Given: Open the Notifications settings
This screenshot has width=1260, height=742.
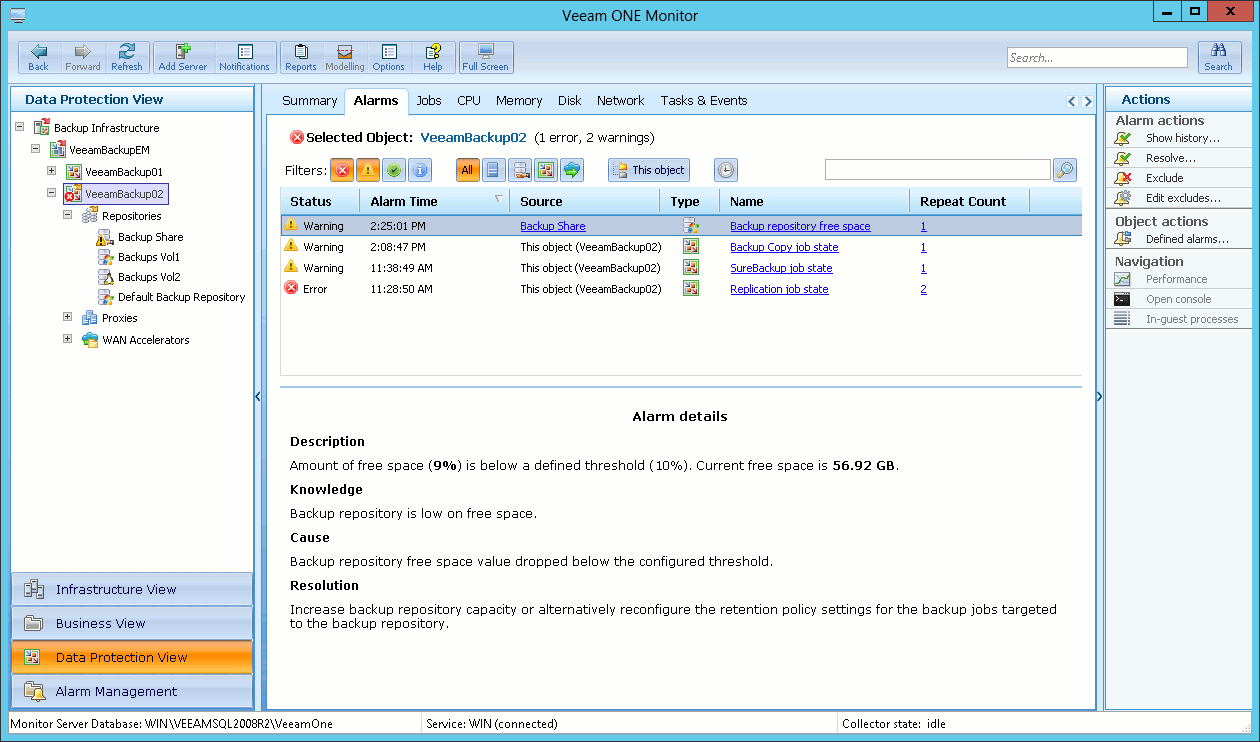Looking at the screenshot, I should click(245, 57).
